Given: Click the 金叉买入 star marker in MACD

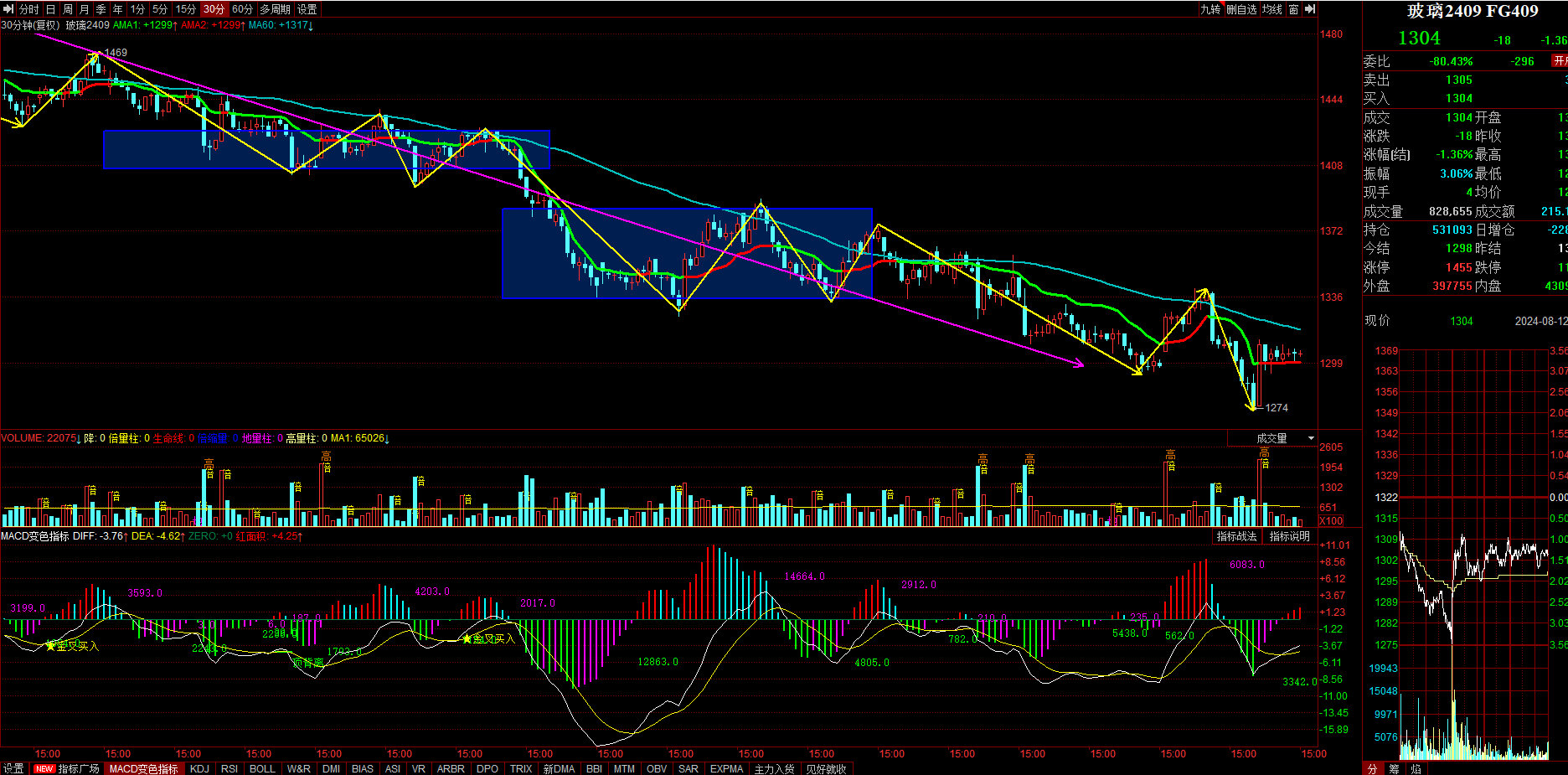Looking at the screenshot, I should coord(51,645).
